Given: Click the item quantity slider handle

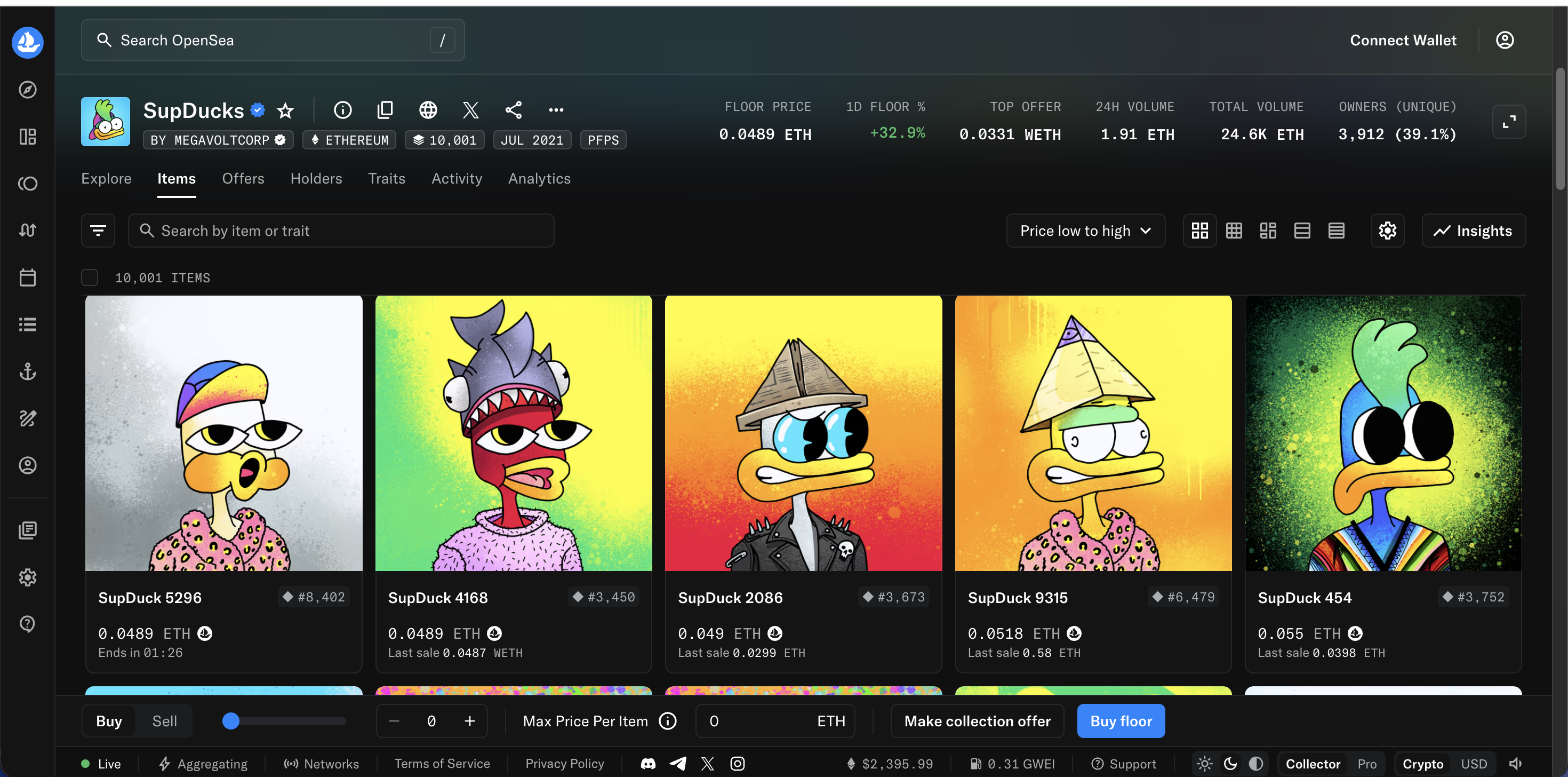Looking at the screenshot, I should coord(231,721).
